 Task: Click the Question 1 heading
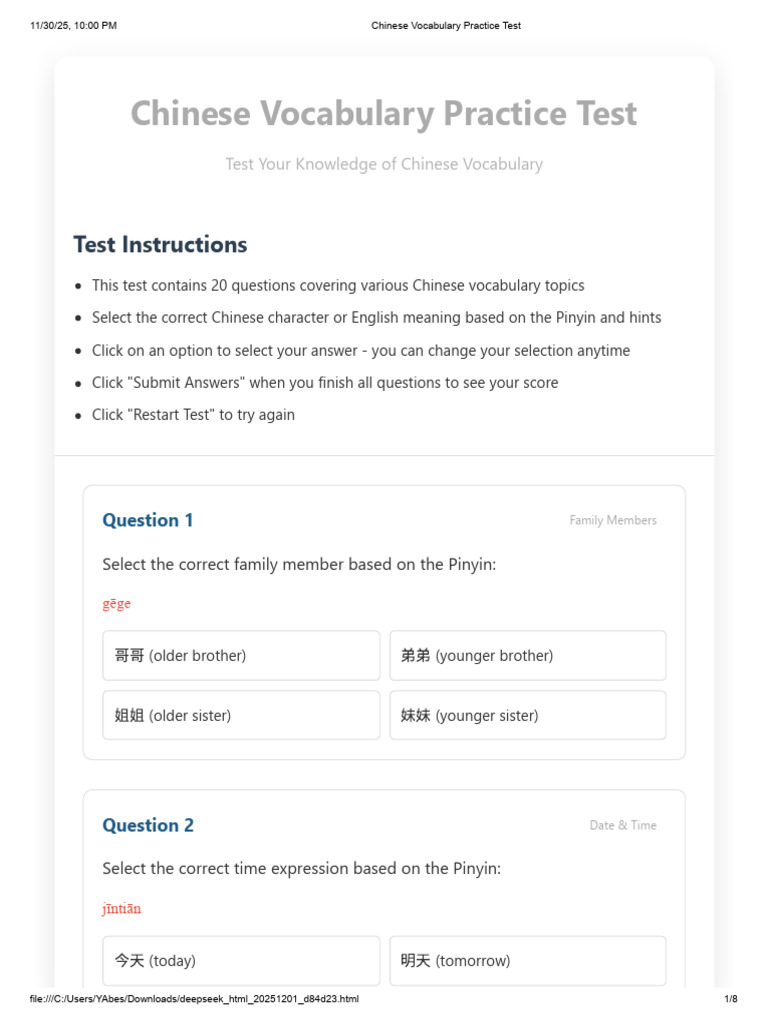(148, 520)
